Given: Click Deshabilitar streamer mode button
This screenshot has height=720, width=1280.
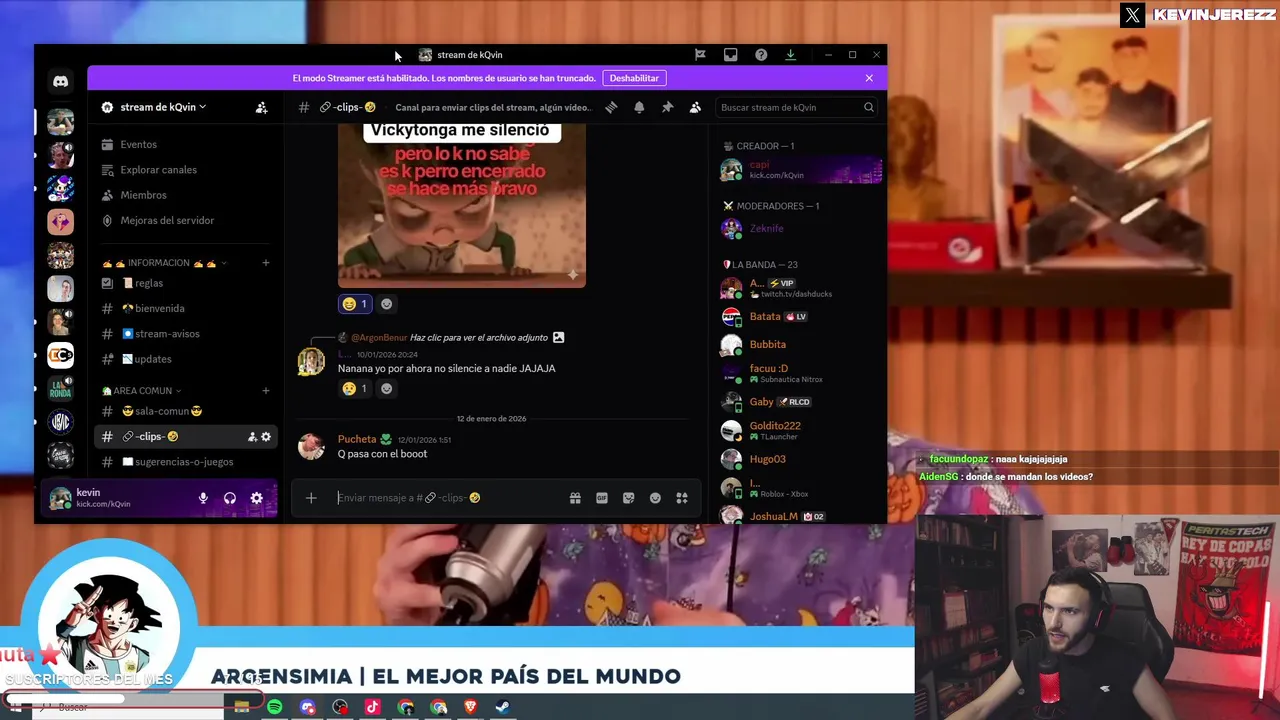Looking at the screenshot, I should [634, 78].
